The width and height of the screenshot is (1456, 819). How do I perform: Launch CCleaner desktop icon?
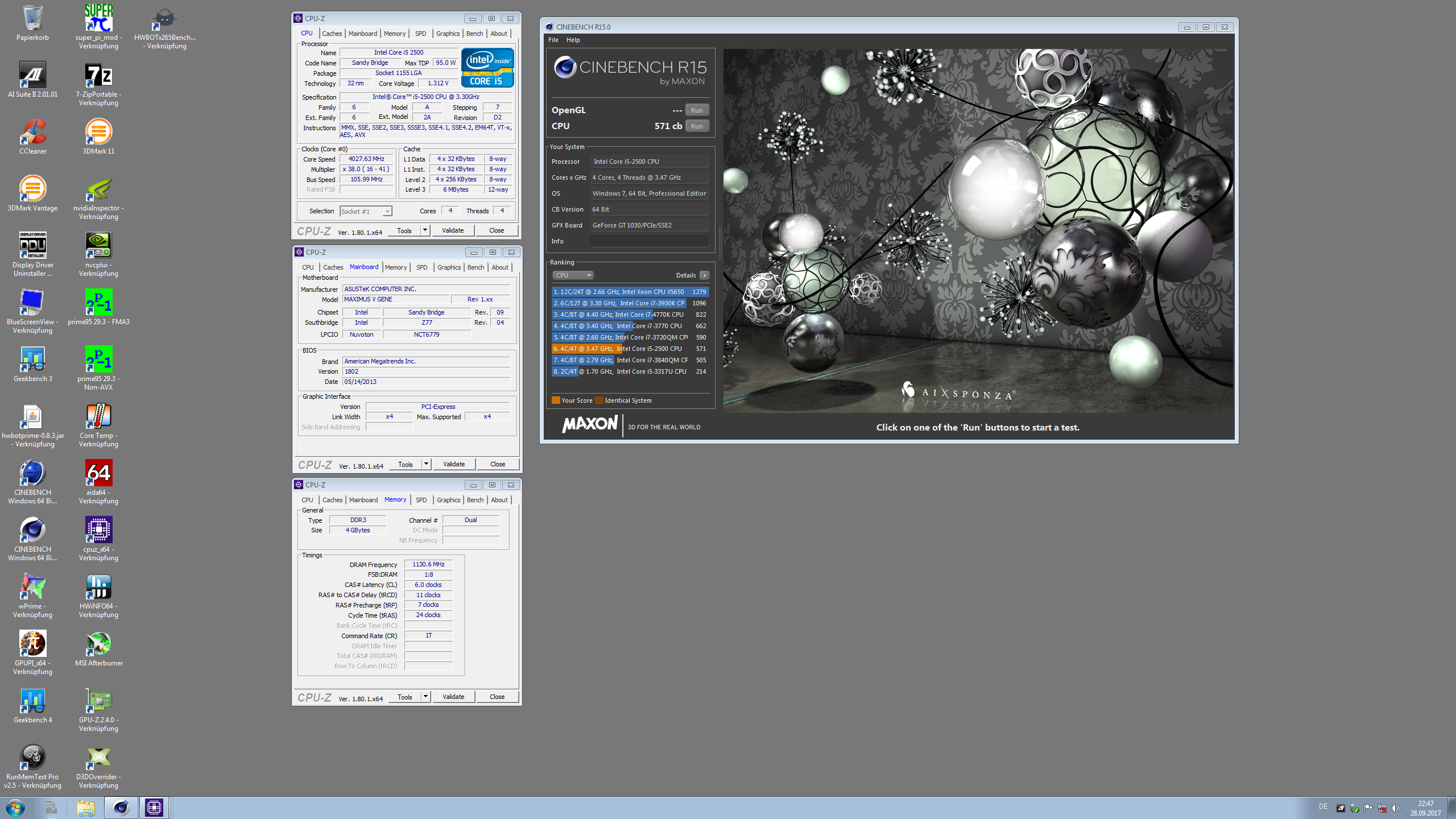(x=32, y=136)
